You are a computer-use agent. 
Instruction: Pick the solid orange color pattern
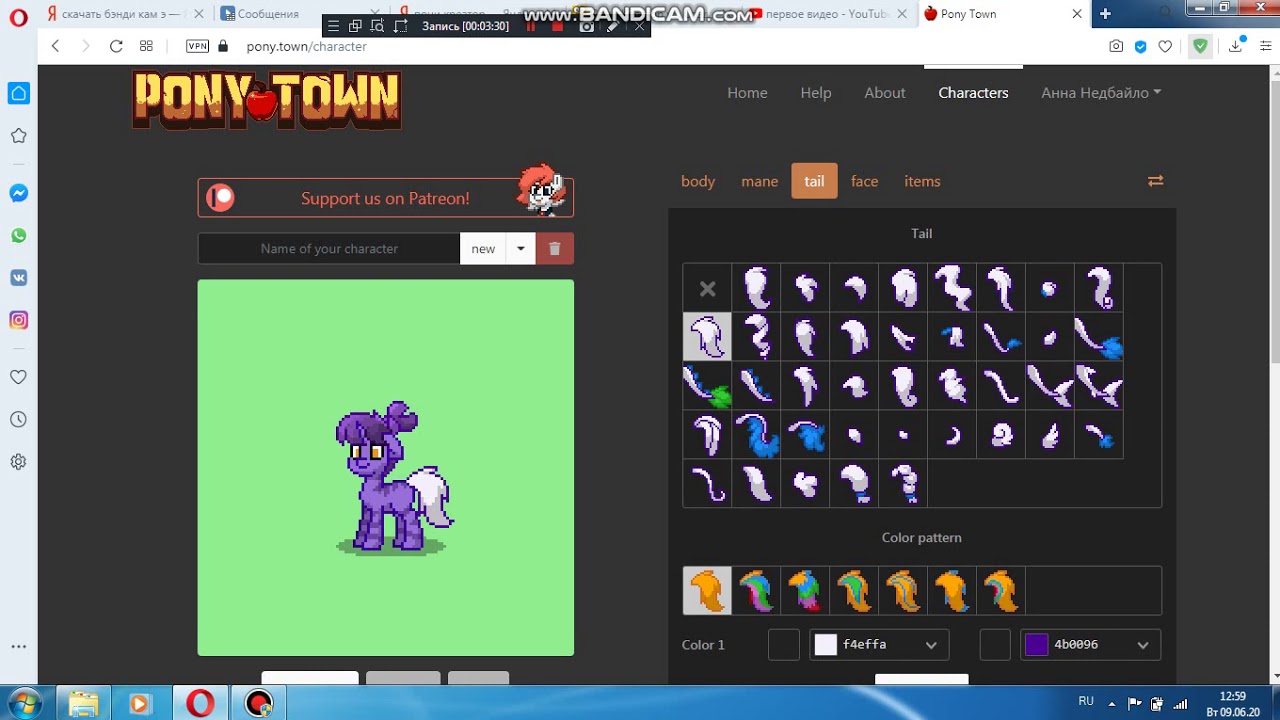[x=707, y=590]
